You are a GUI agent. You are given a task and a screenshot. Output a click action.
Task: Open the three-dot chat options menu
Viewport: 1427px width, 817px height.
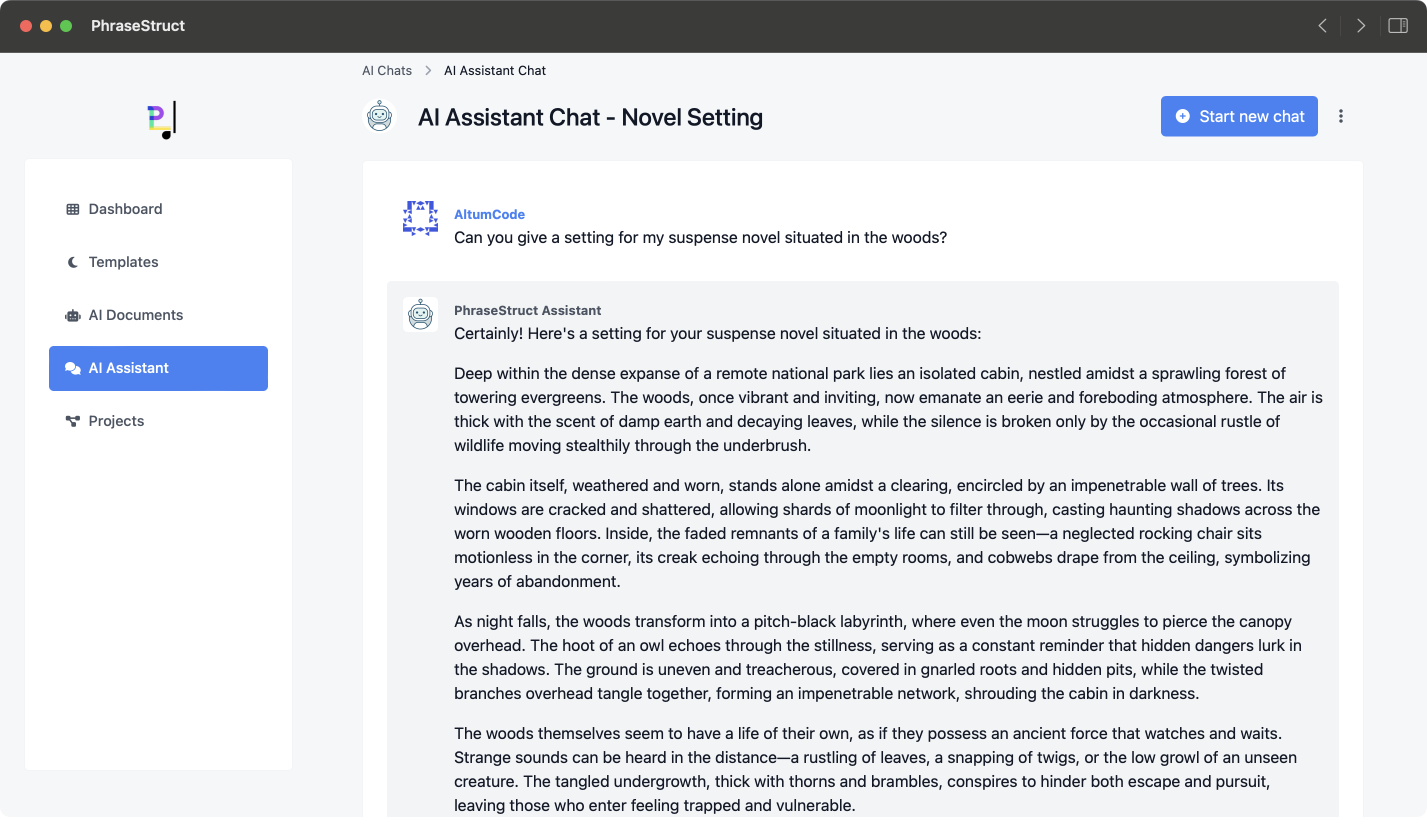click(x=1341, y=116)
